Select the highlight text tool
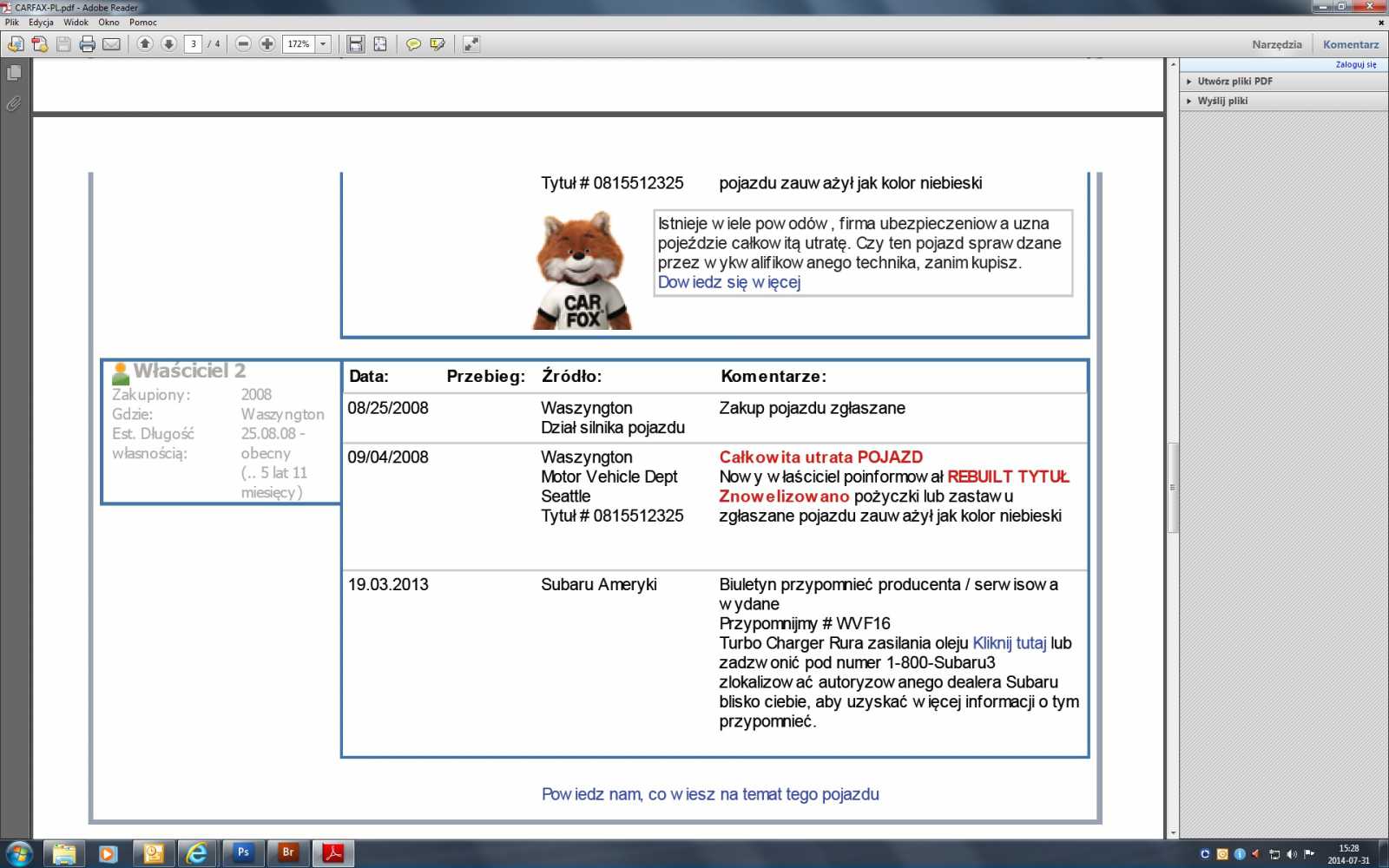 [x=438, y=44]
